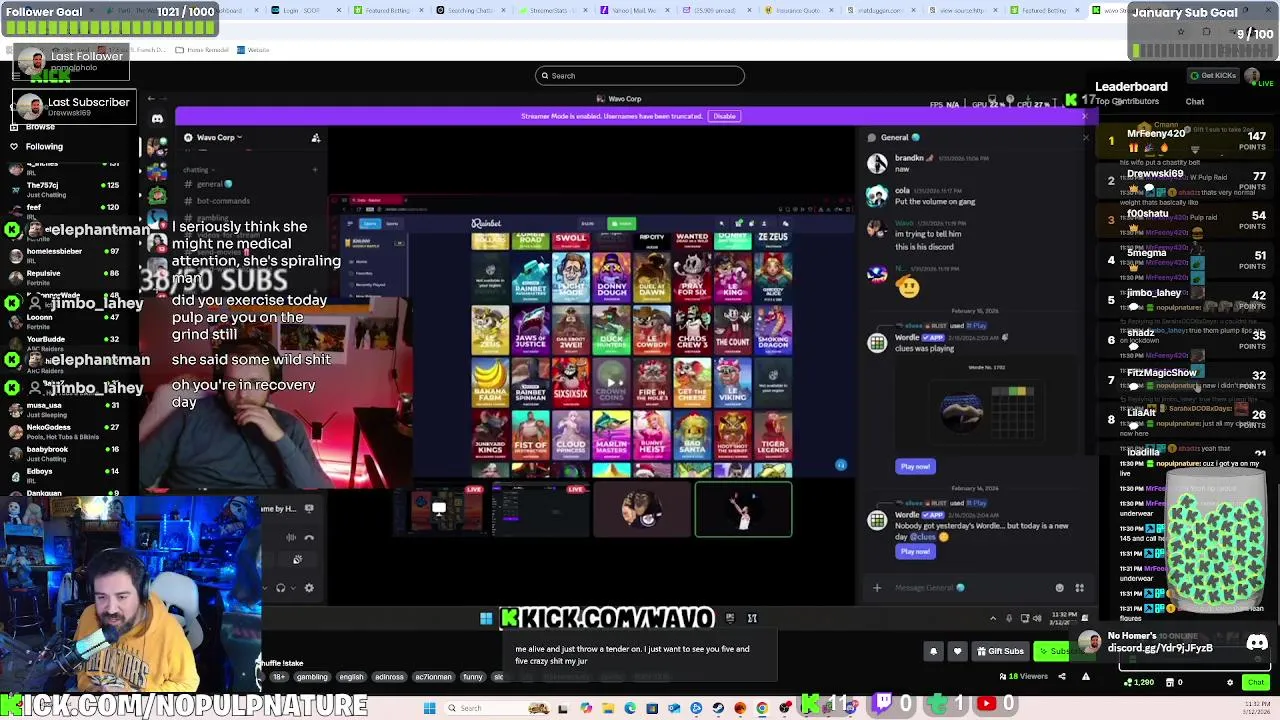Open emoji picker in Discord message bar
Screen dimensions: 1280x720
click(1060, 588)
